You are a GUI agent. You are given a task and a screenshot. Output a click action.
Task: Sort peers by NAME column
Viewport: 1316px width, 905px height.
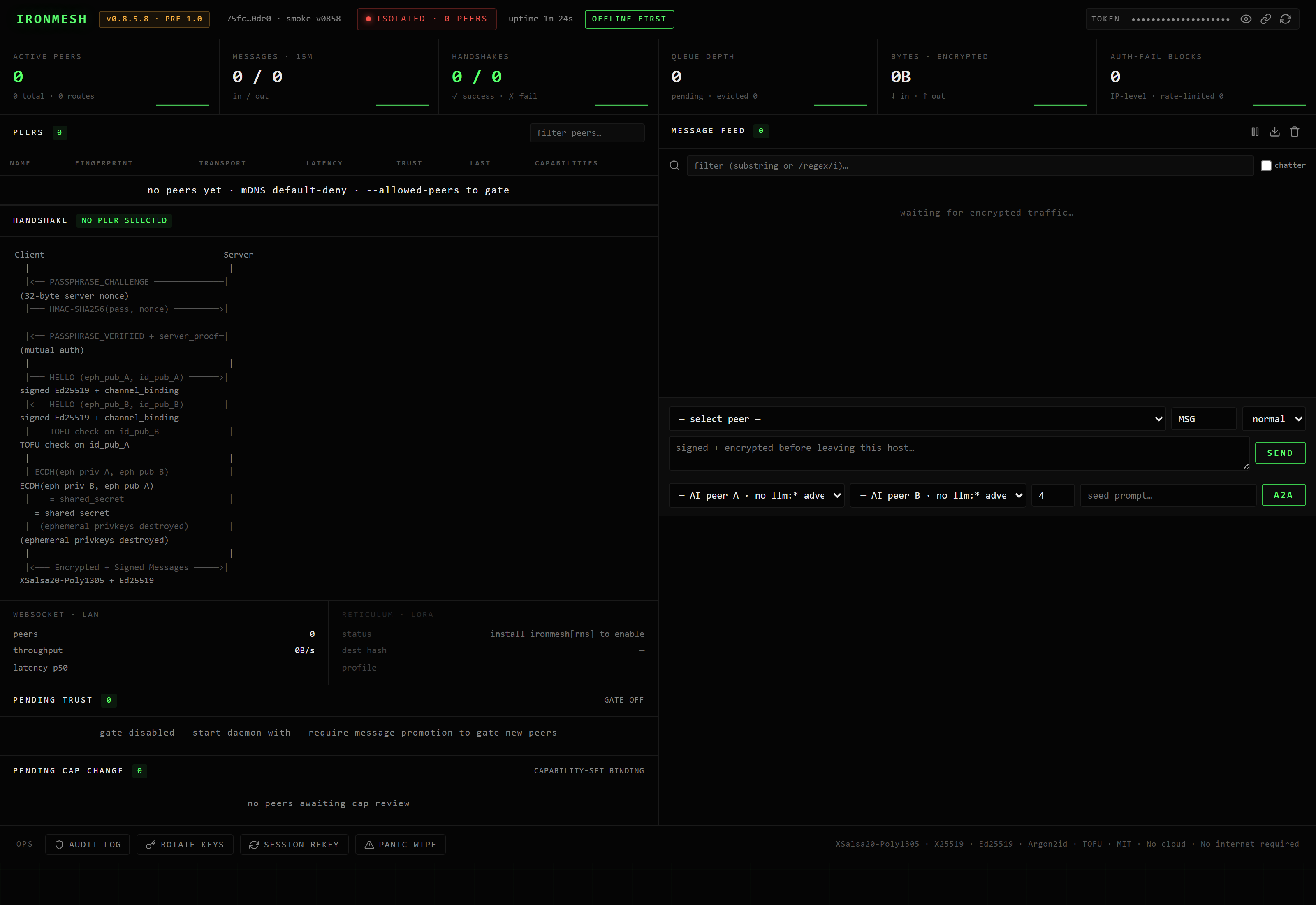(x=20, y=163)
